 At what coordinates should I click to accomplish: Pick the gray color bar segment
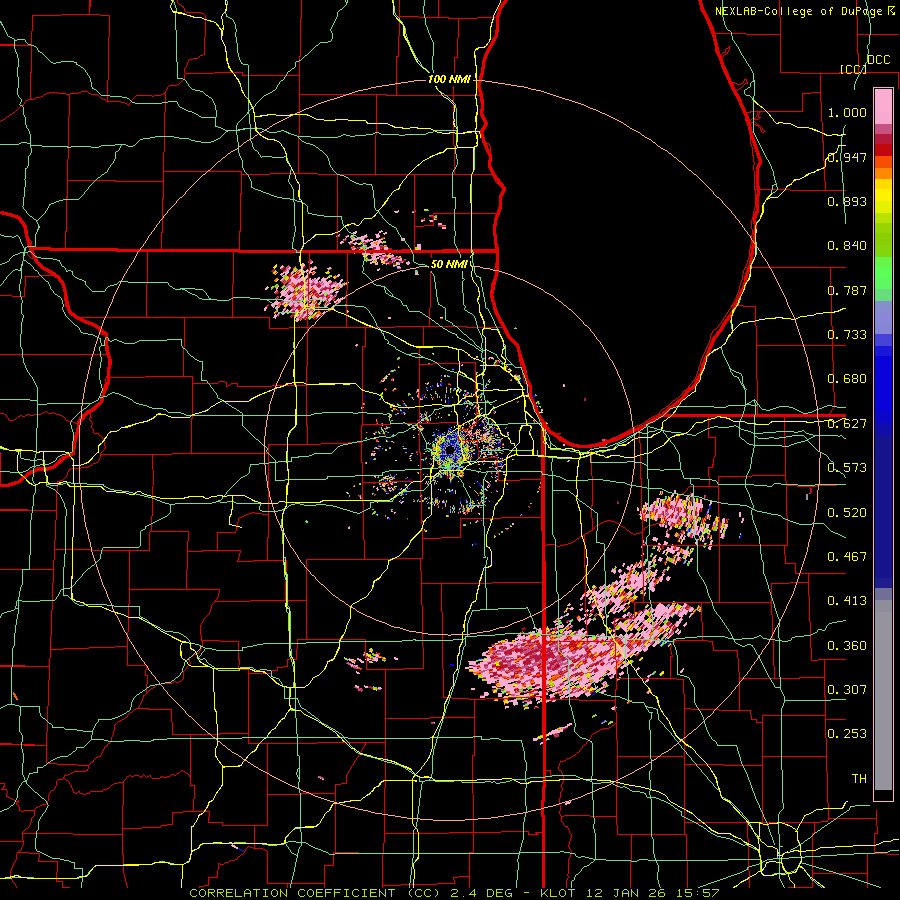click(883, 695)
